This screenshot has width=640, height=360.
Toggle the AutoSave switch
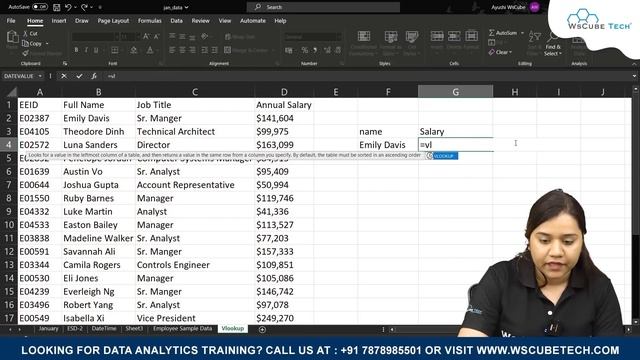(x=40, y=7)
